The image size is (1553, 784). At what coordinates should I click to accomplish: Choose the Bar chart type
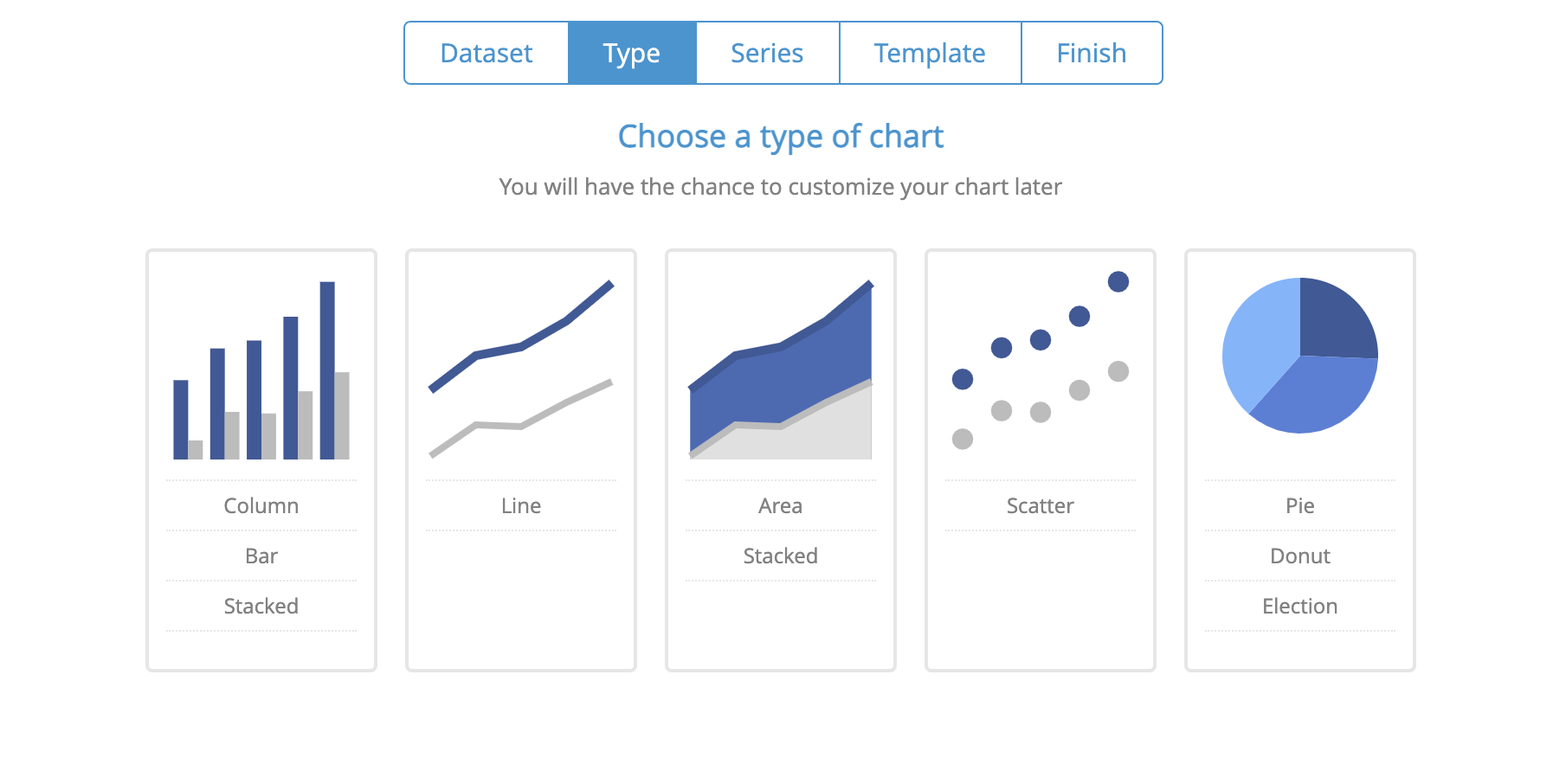click(x=261, y=556)
